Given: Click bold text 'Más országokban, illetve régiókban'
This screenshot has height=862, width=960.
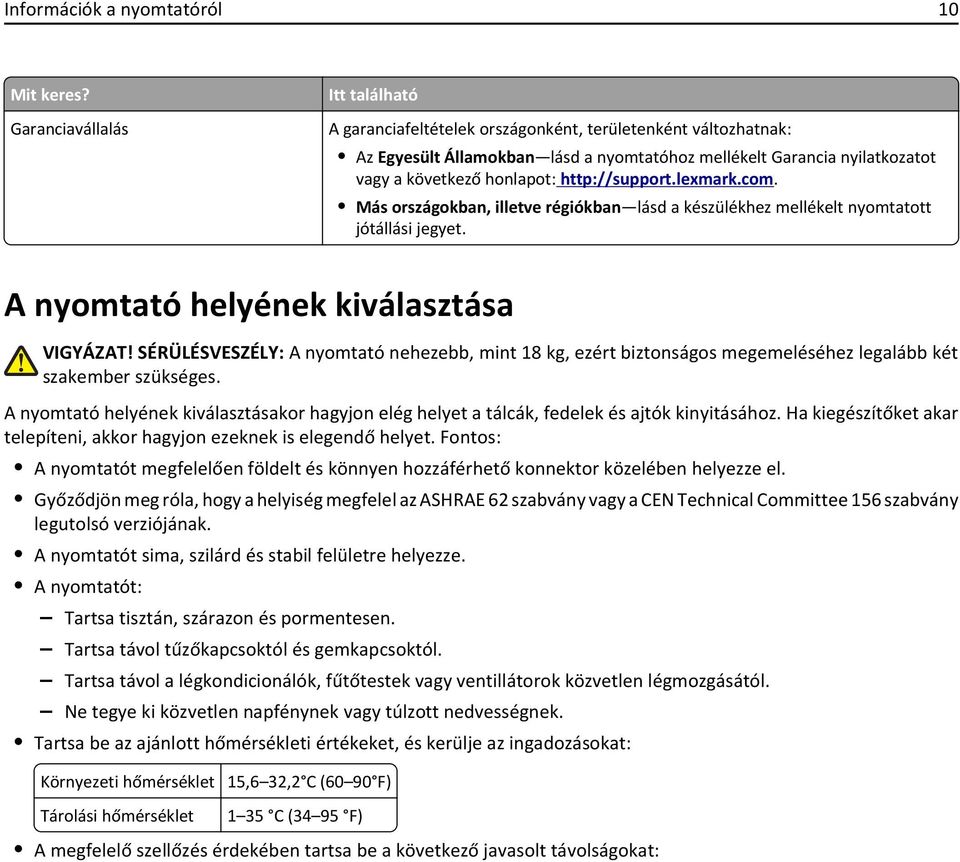Looking at the screenshot, I should [489, 208].
